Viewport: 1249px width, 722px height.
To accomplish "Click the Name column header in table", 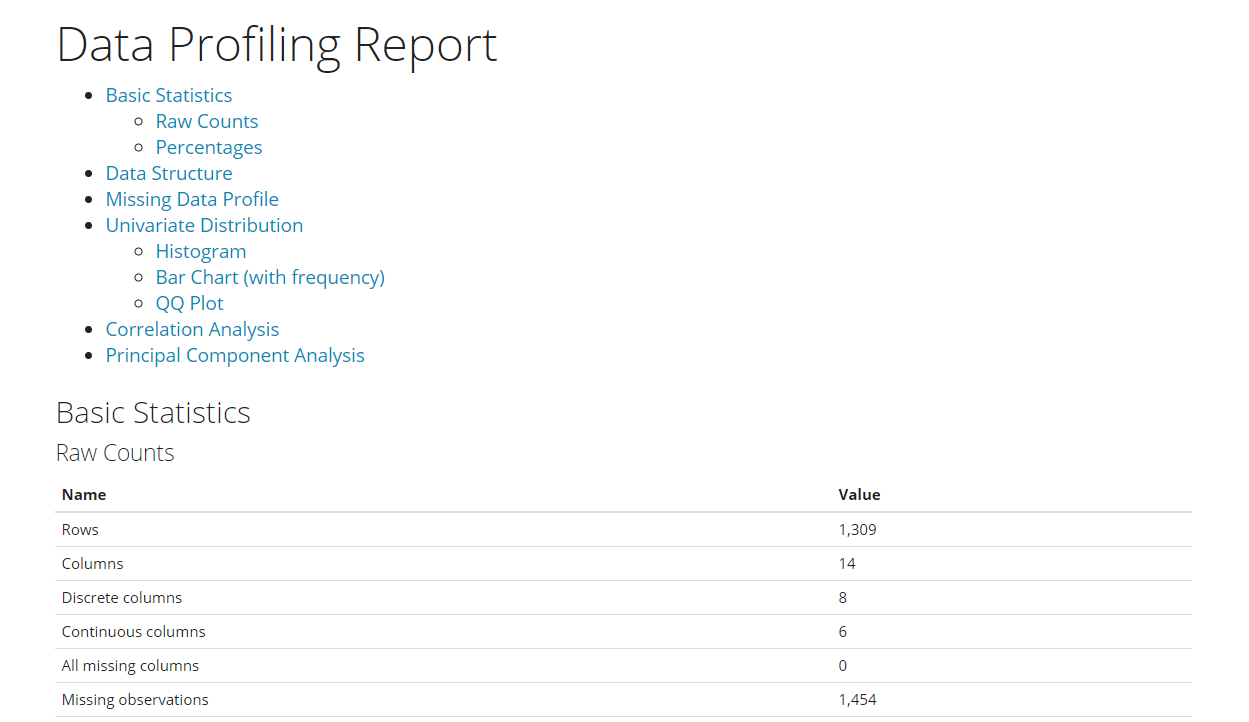I will point(84,494).
